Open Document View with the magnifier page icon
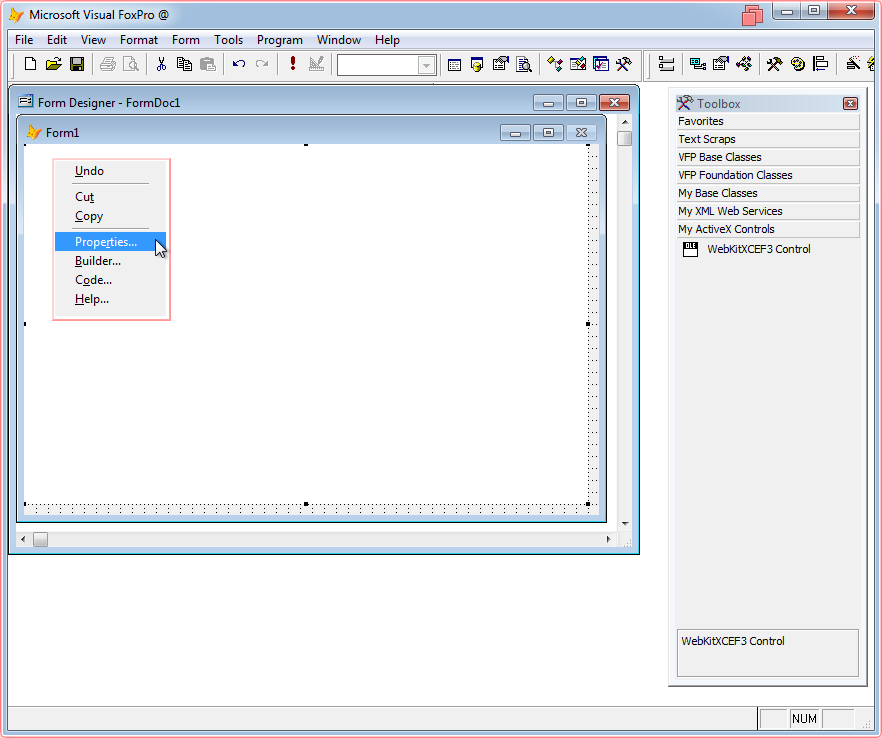Image resolution: width=882 pixels, height=738 pixels. [x=524, y=65]
